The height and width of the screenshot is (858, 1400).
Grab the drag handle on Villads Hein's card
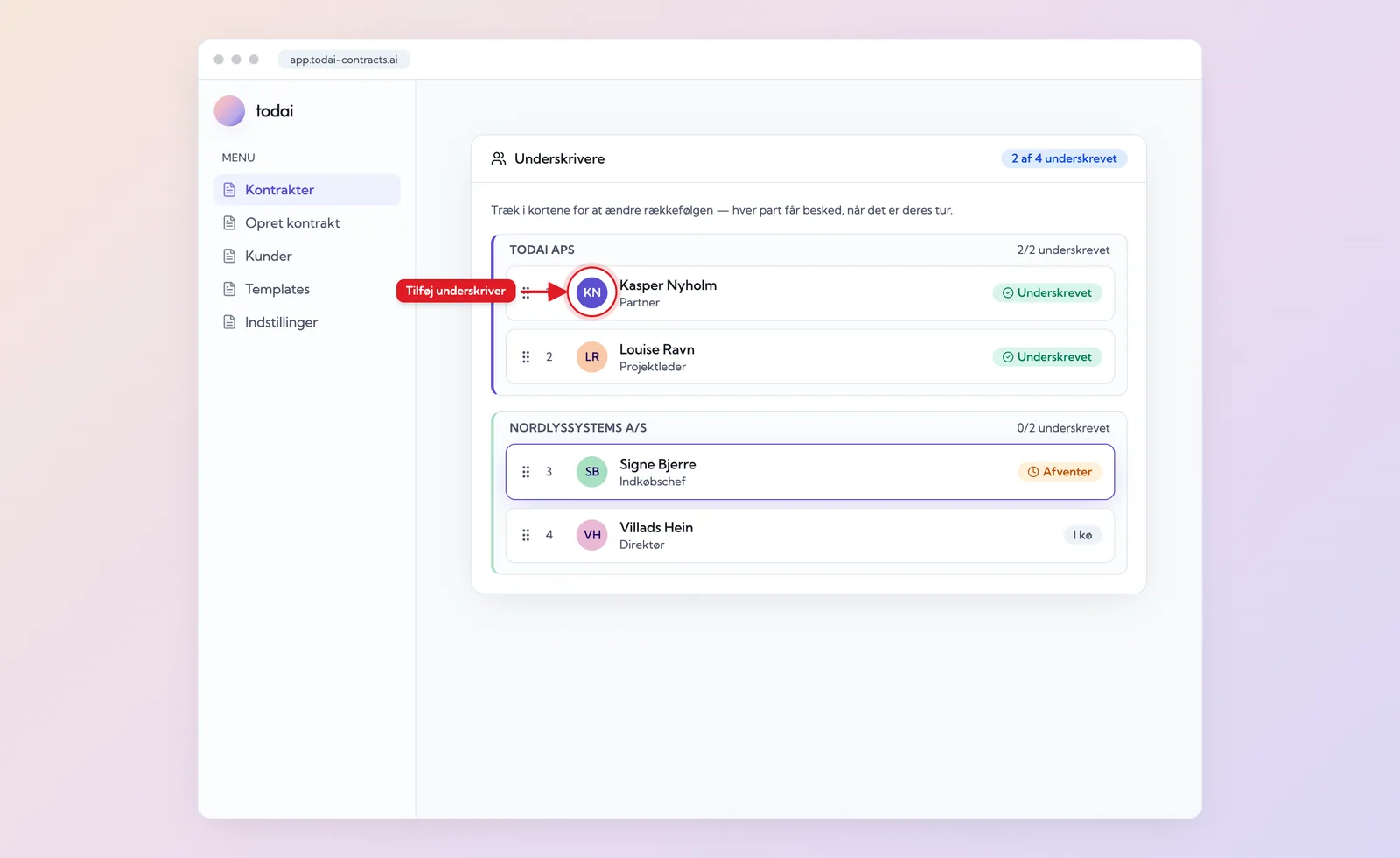(x=526, y=535)
